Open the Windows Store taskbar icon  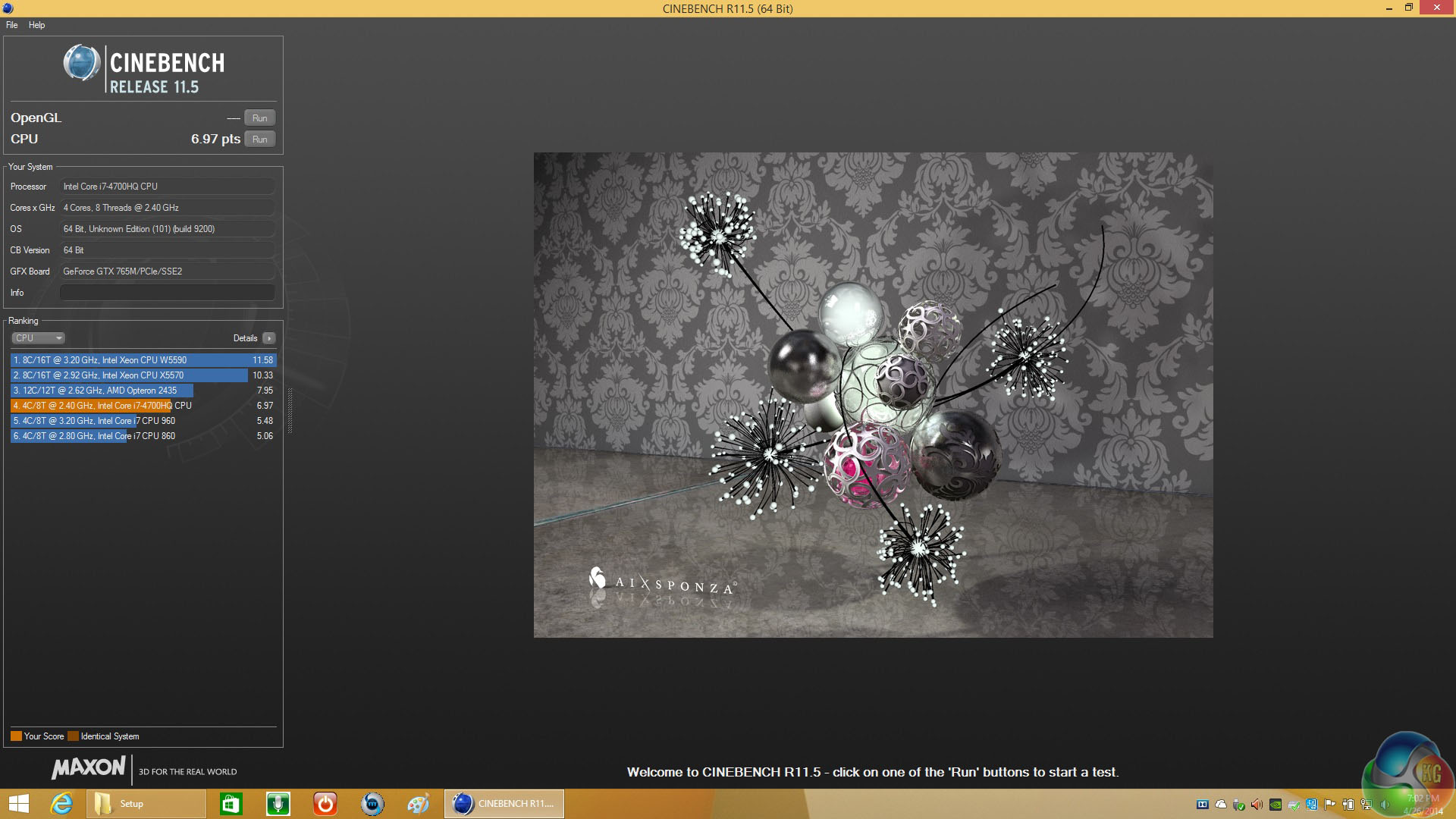231,804
